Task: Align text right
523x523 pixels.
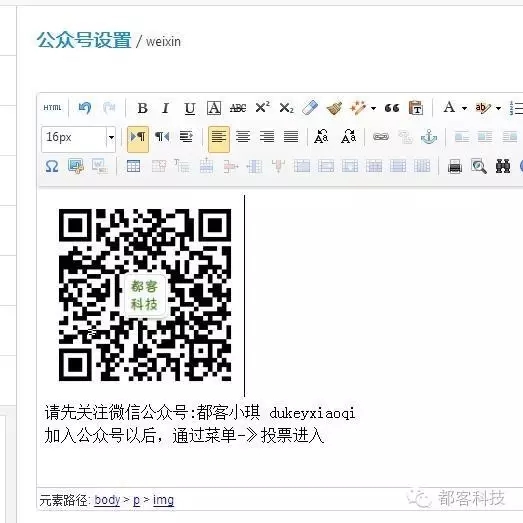Action: 267,137
